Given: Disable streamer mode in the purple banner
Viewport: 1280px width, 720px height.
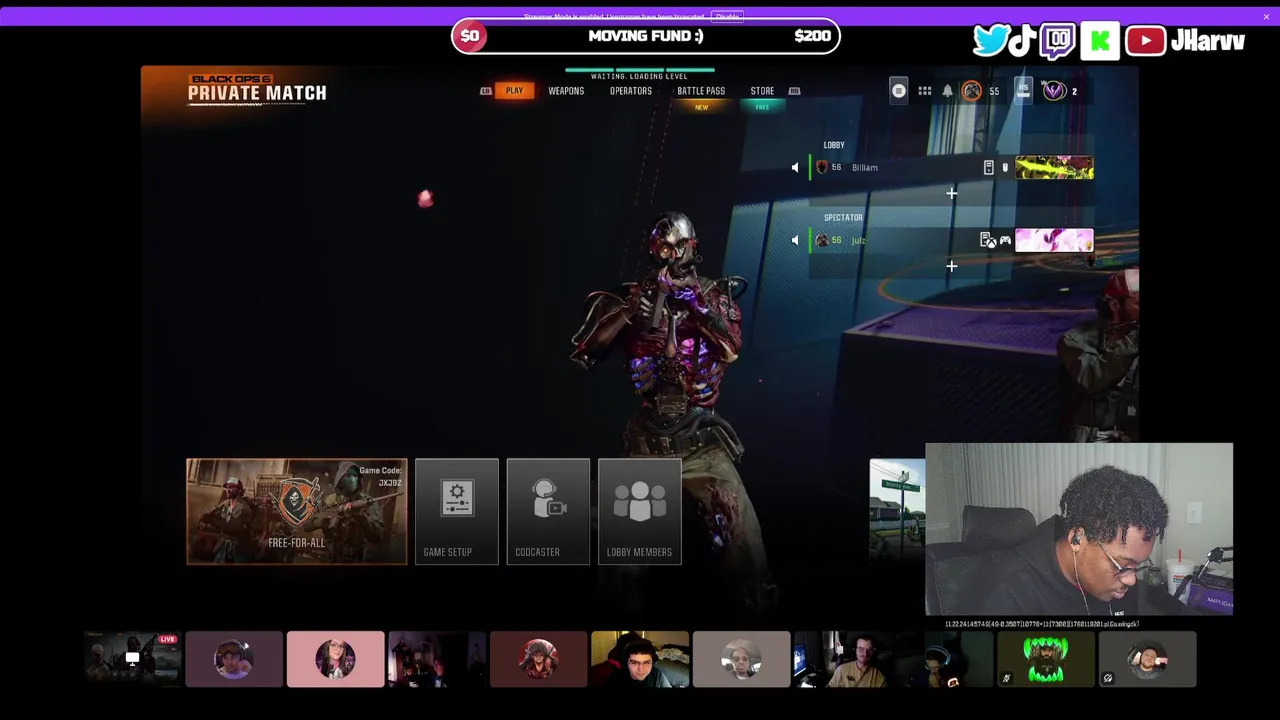Looking at the screenshot, I should [x=727, y=17].
